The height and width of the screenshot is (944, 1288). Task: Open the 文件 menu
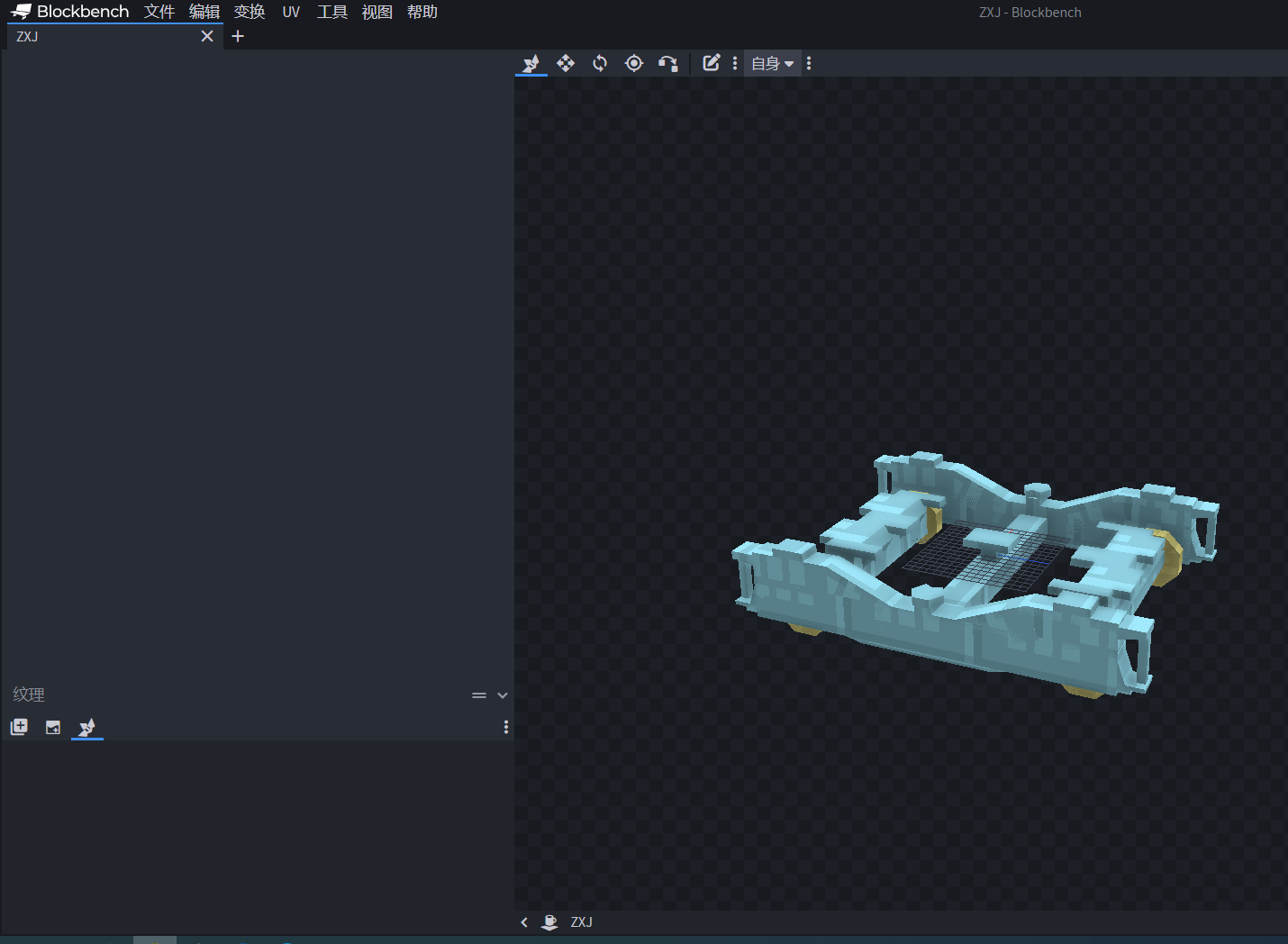point(159,12)
